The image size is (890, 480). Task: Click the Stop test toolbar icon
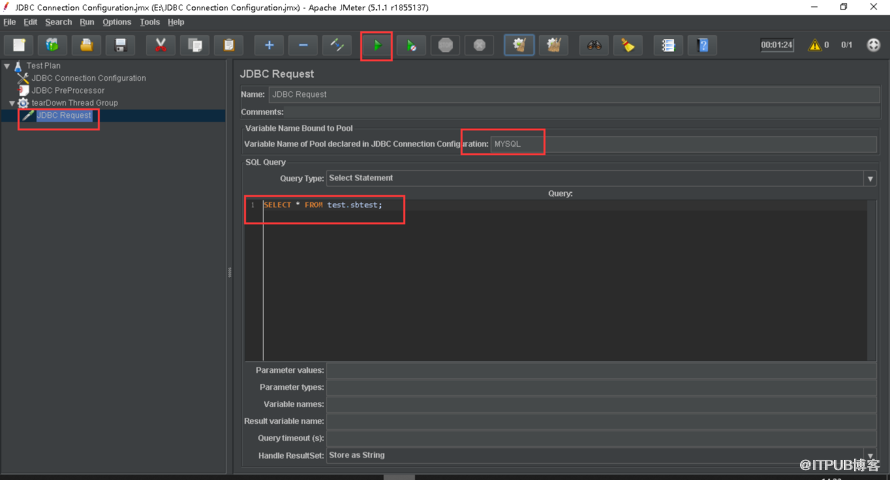pyautogui.click(x=445, y=45)
